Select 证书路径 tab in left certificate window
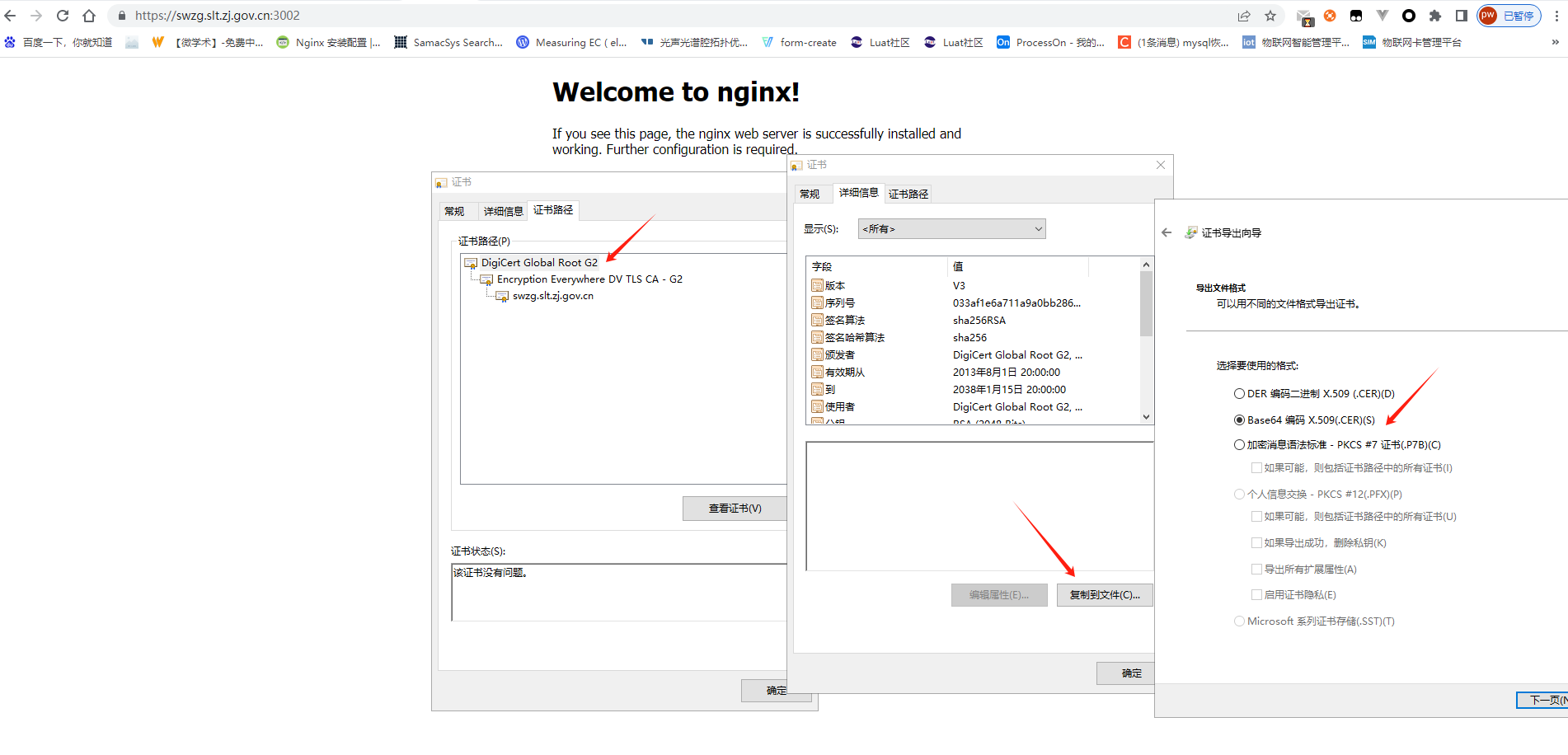The width and height of the screenshot is (1568, 755). pyautogui.click(x=553, y=210)
